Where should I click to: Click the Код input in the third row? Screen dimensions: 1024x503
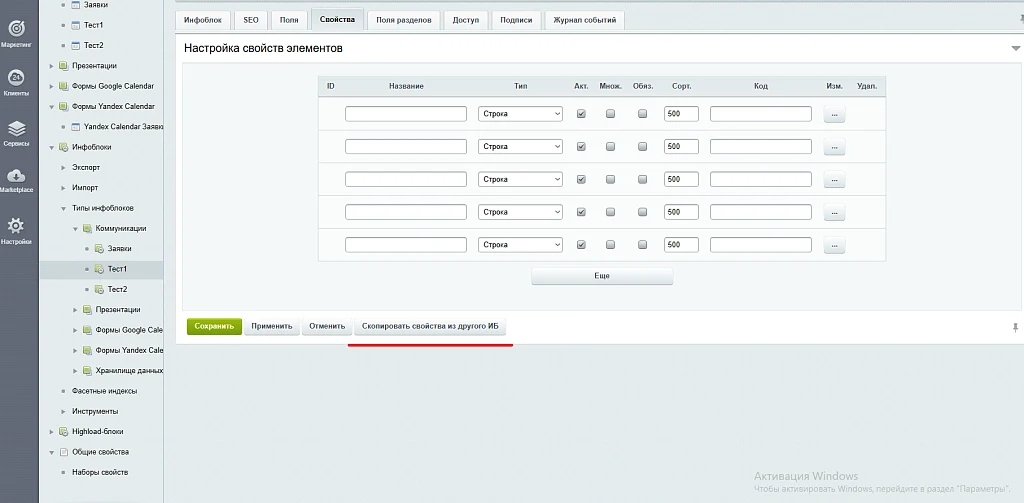(x=761, y=179)
